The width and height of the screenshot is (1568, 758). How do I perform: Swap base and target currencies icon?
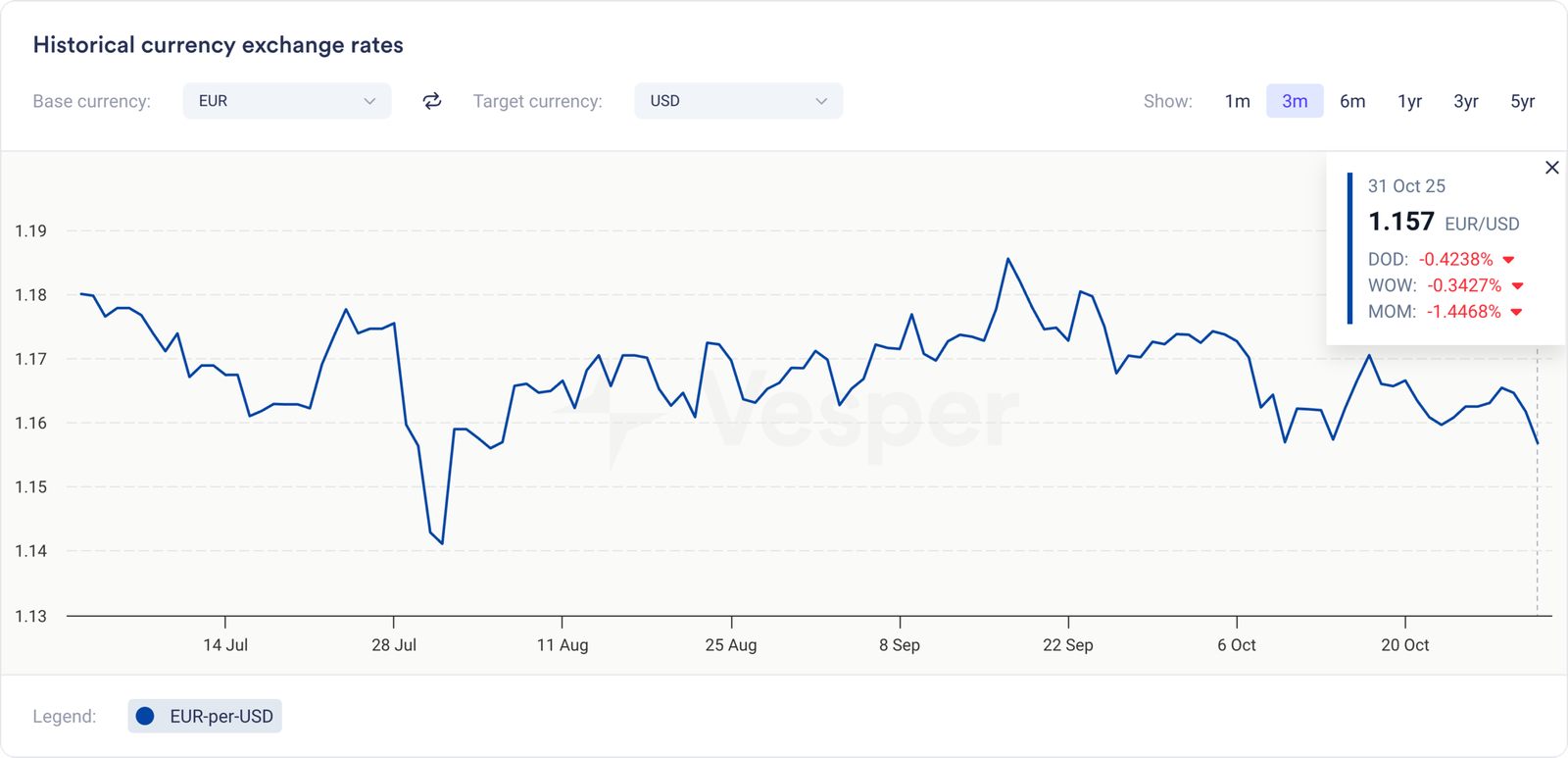coord(432,101)
